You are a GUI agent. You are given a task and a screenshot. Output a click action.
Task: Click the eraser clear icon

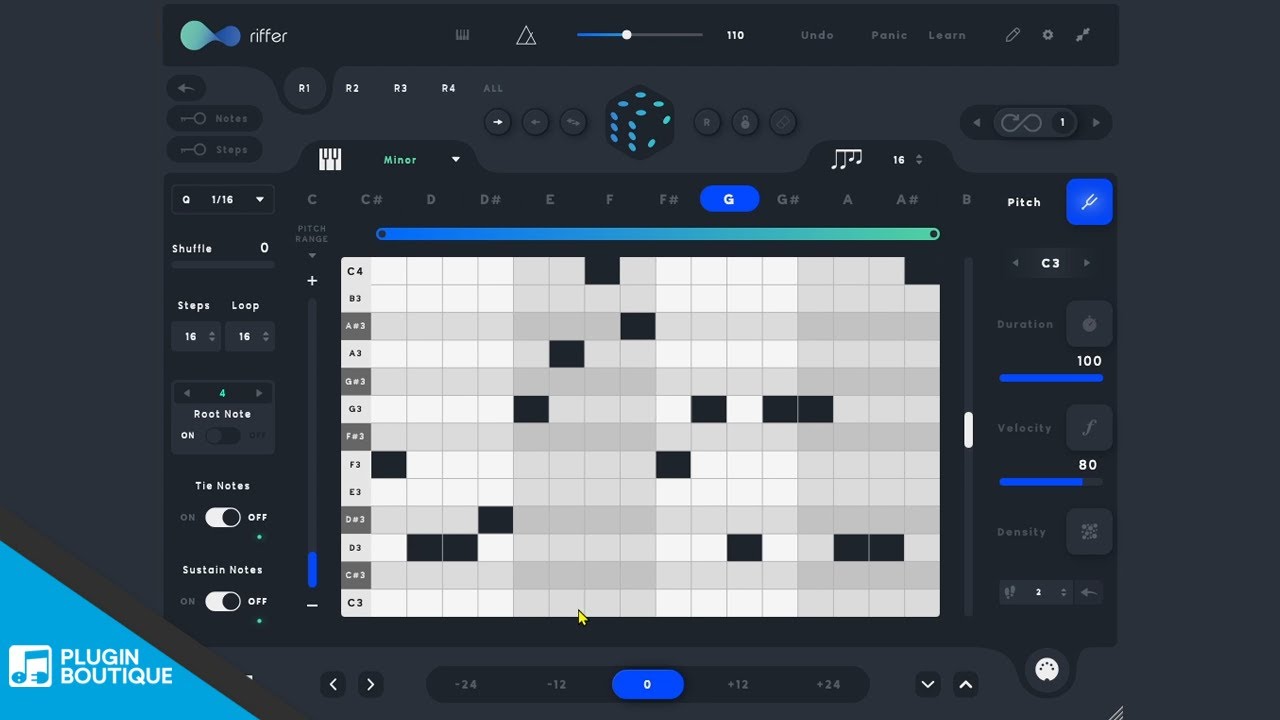tap(783, 122)
